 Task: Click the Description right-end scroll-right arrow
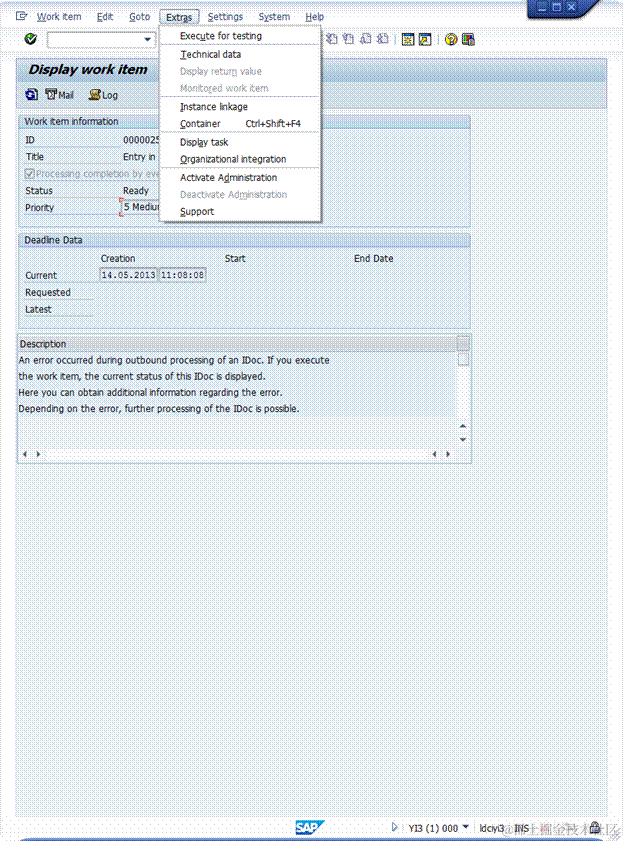pos(448,454)
